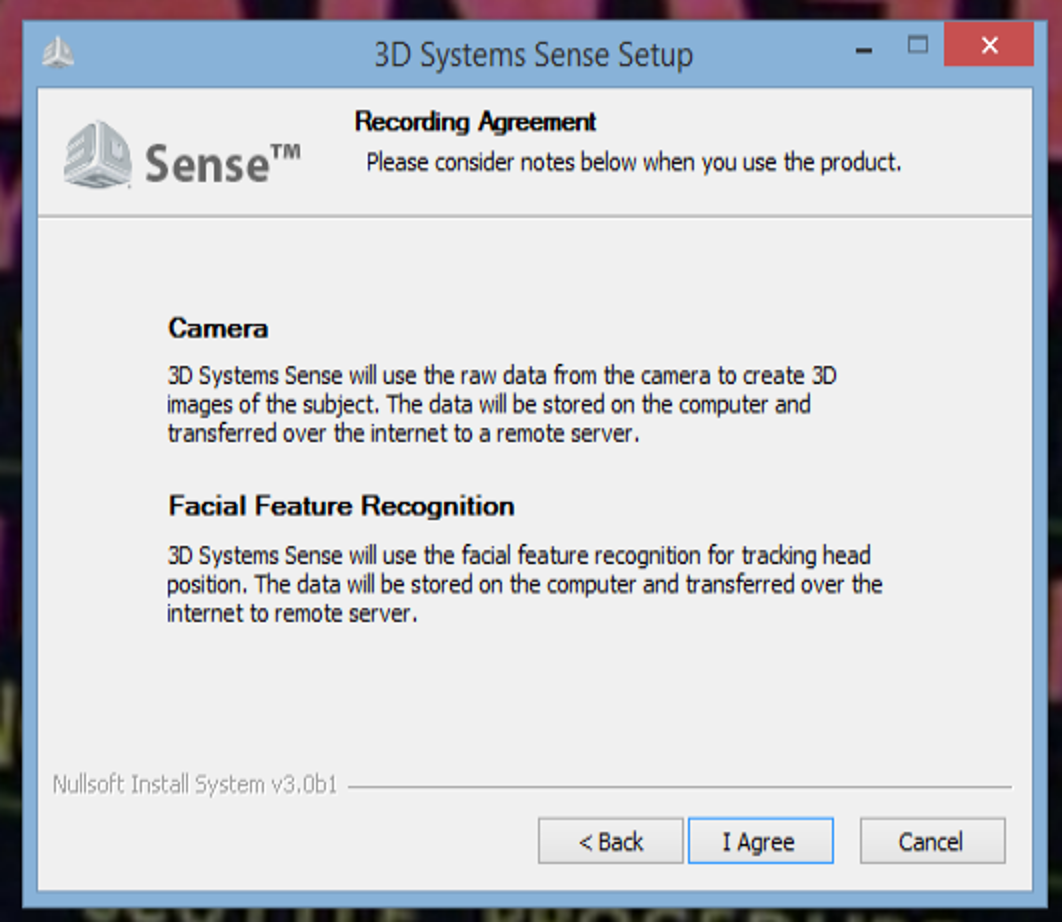
Task: Click the Camera description paragraph
Action: (x=501, y=404)
